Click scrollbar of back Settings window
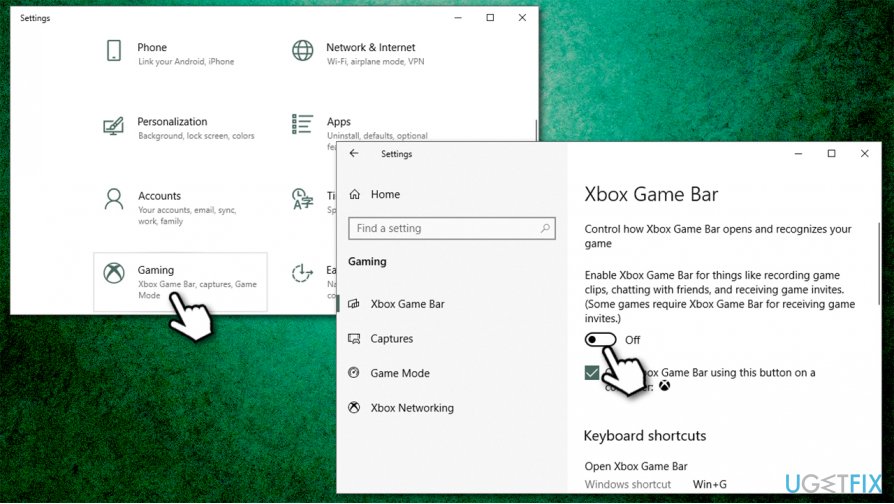Viewport: 894px width, 504px height. point(536,130)
